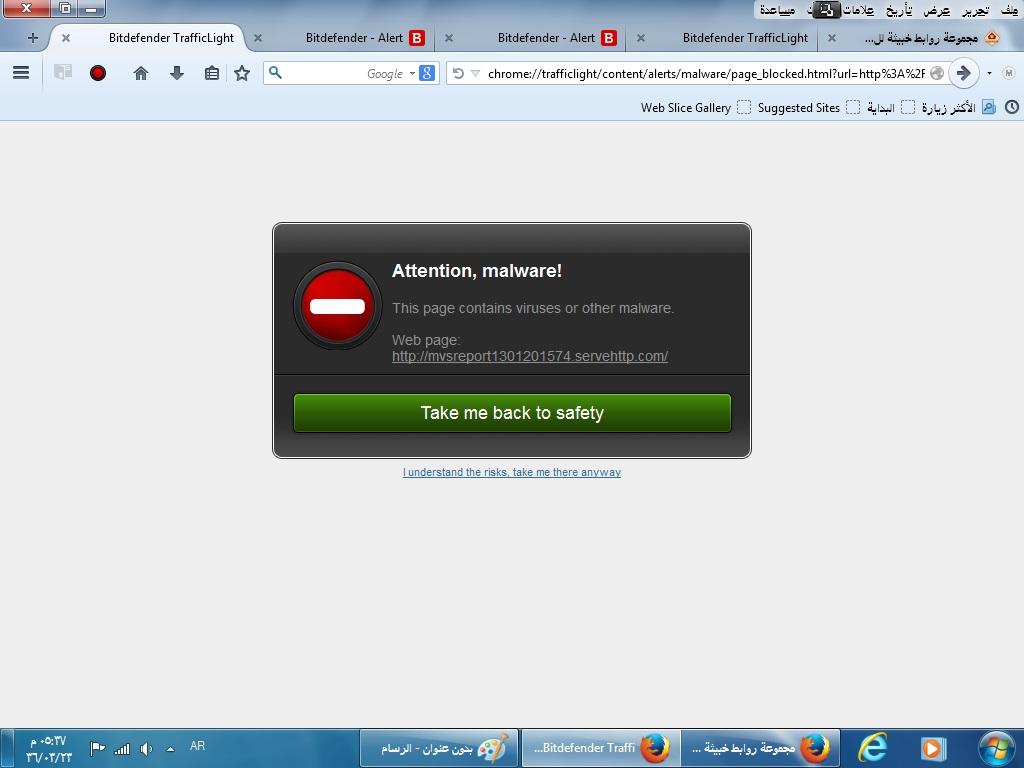Open the البداية bookmark
The width and height of the screenshot is (1024, 768).
pos(890,108)
